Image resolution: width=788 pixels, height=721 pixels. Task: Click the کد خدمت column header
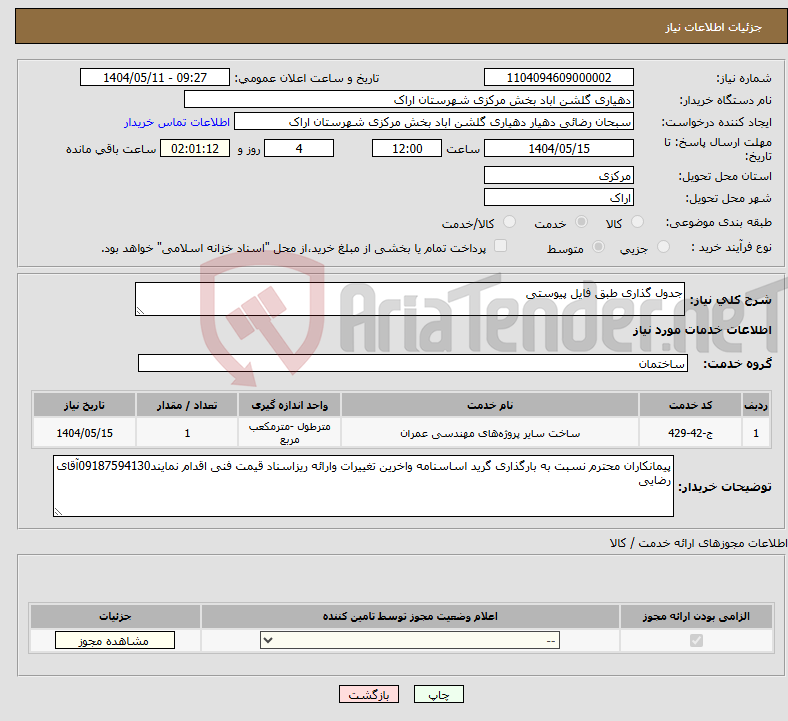click(x=691, y=405)
